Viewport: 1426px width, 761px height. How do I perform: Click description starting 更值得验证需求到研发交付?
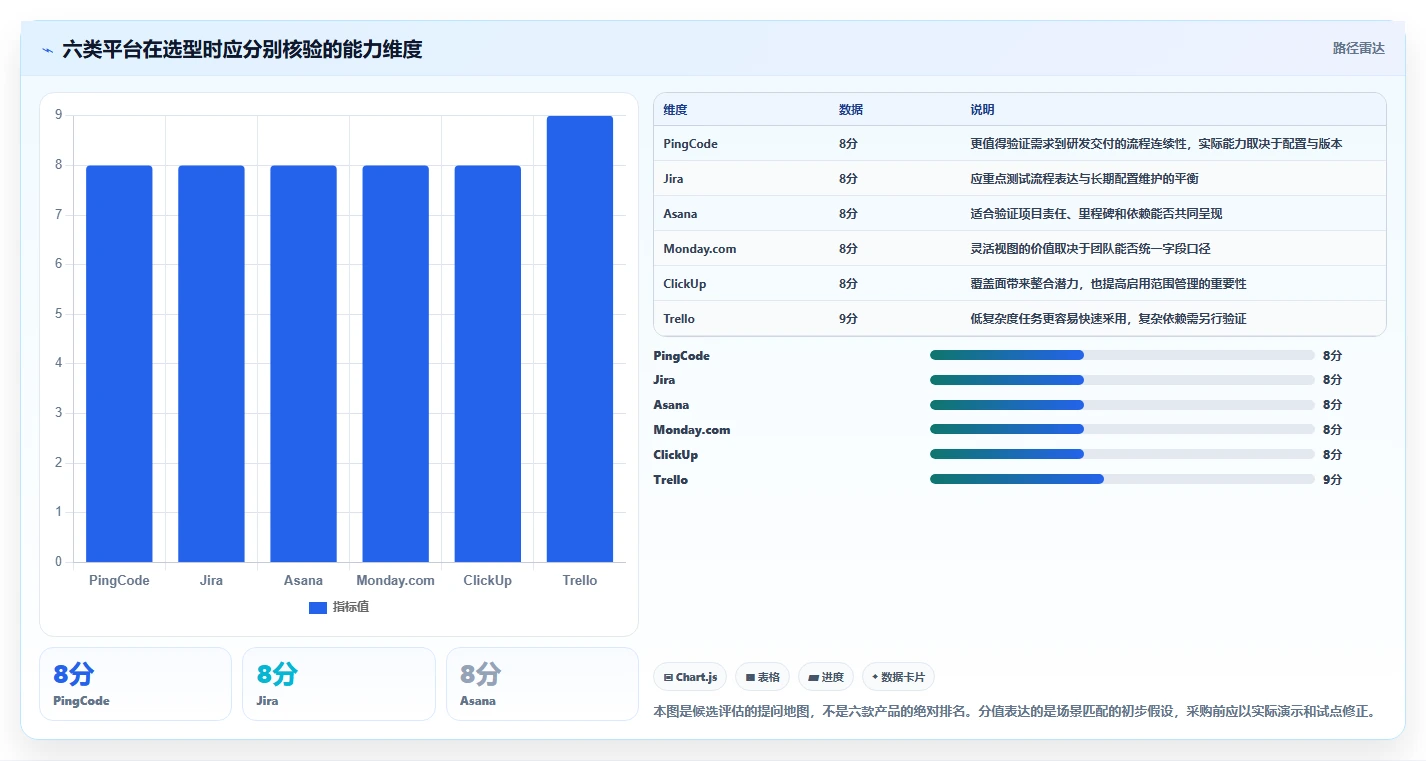click(1156, 144)
